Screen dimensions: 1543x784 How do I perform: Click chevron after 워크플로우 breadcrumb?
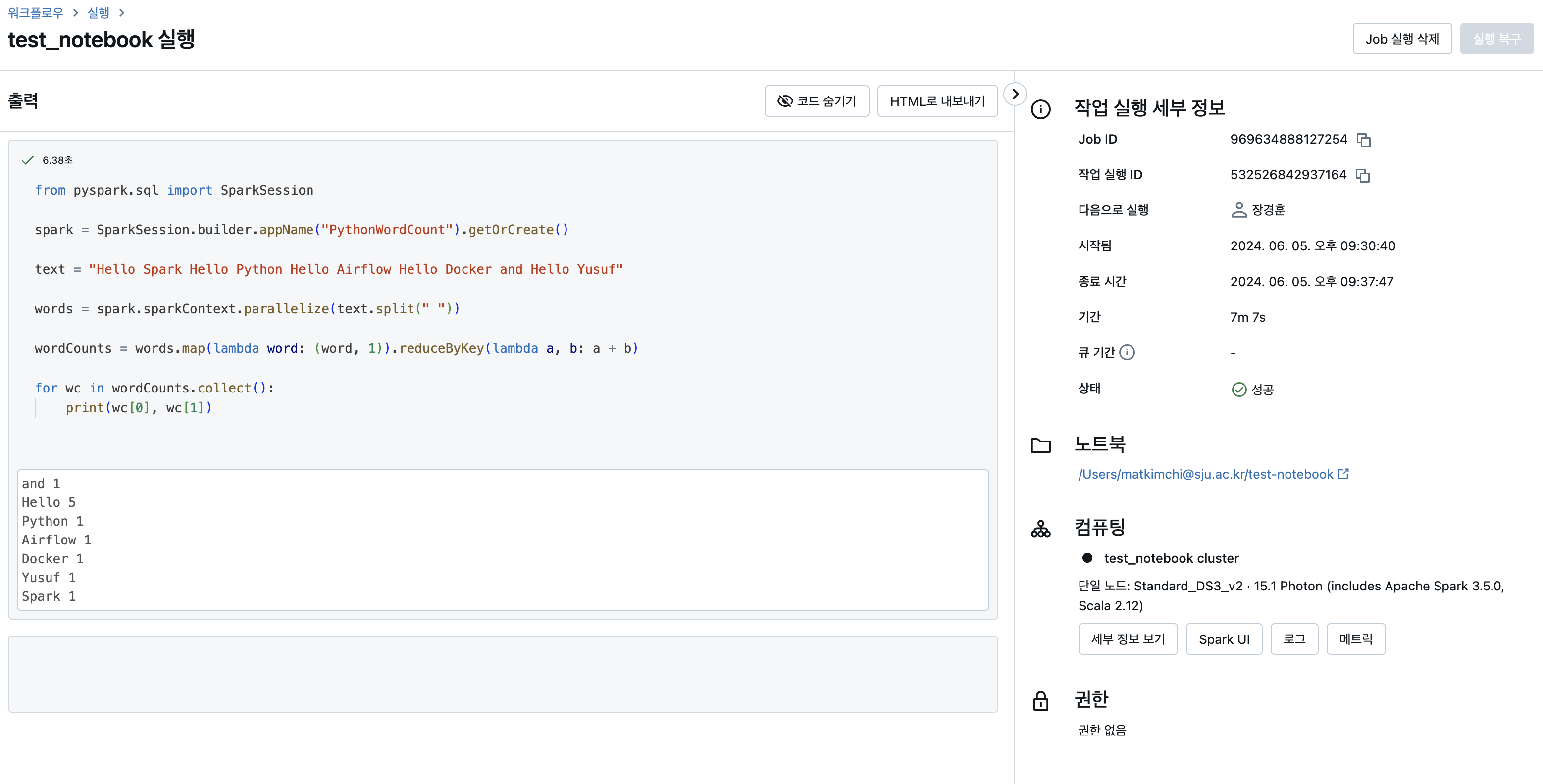(x=75, y=12)
